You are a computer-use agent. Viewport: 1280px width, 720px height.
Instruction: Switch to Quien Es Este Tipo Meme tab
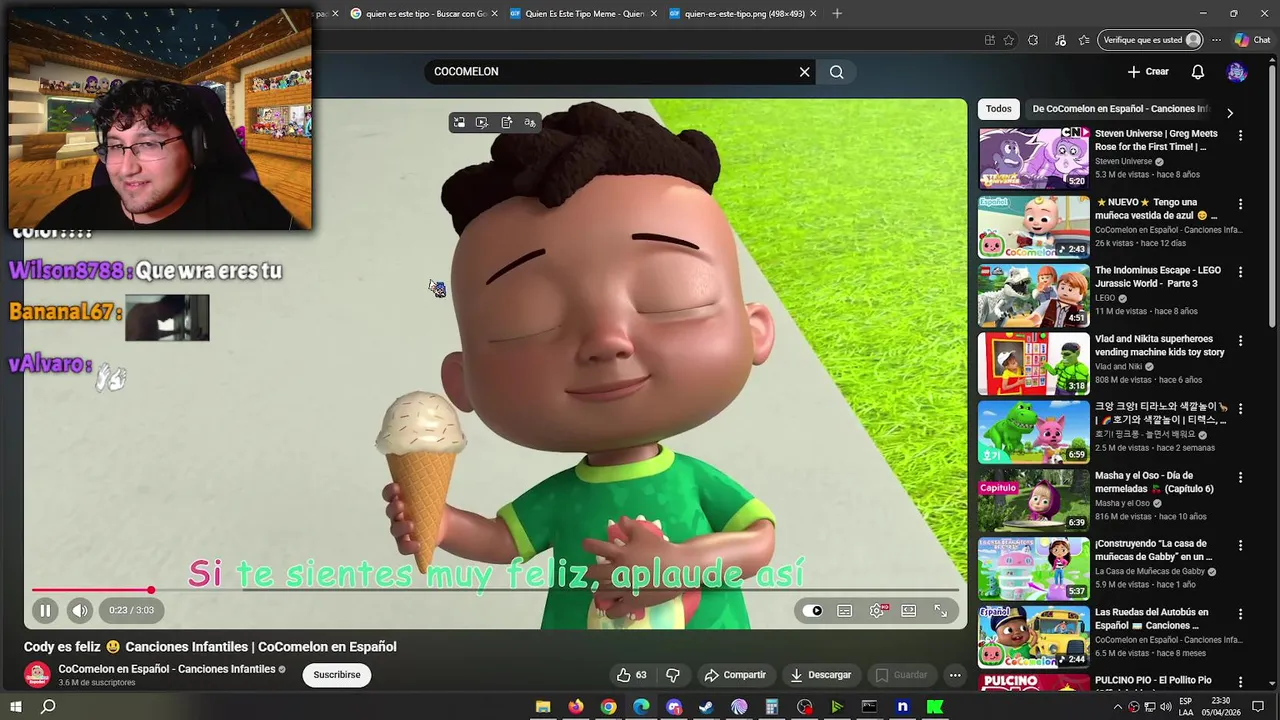(582, 14)
